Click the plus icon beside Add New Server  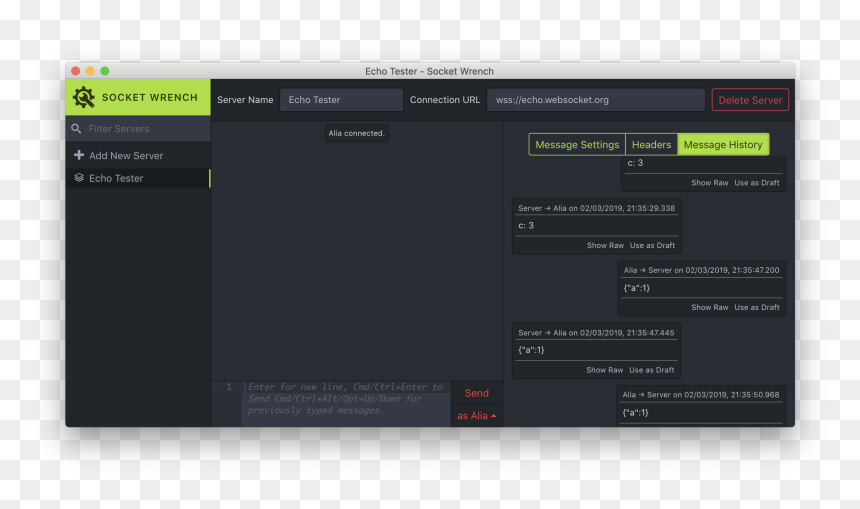point(79,155)
